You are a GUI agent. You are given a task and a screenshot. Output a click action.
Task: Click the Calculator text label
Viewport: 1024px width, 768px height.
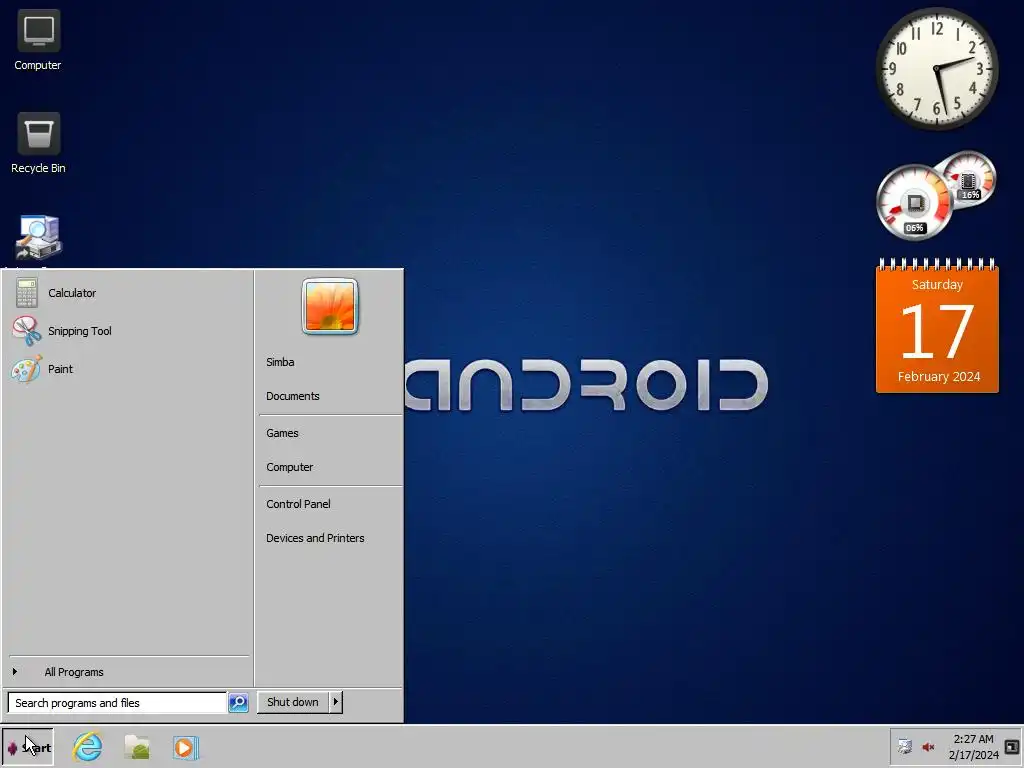click(72, 293)
